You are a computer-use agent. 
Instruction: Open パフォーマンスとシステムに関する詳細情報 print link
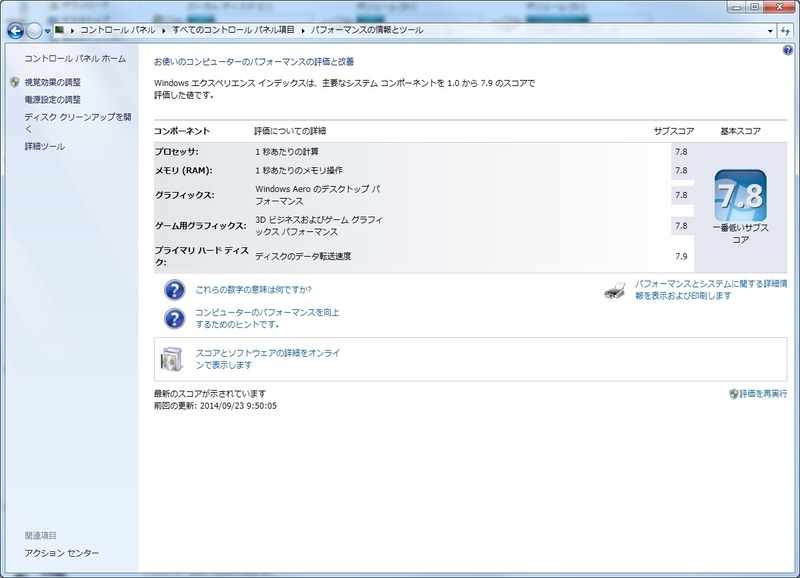(x=711, y=289)
